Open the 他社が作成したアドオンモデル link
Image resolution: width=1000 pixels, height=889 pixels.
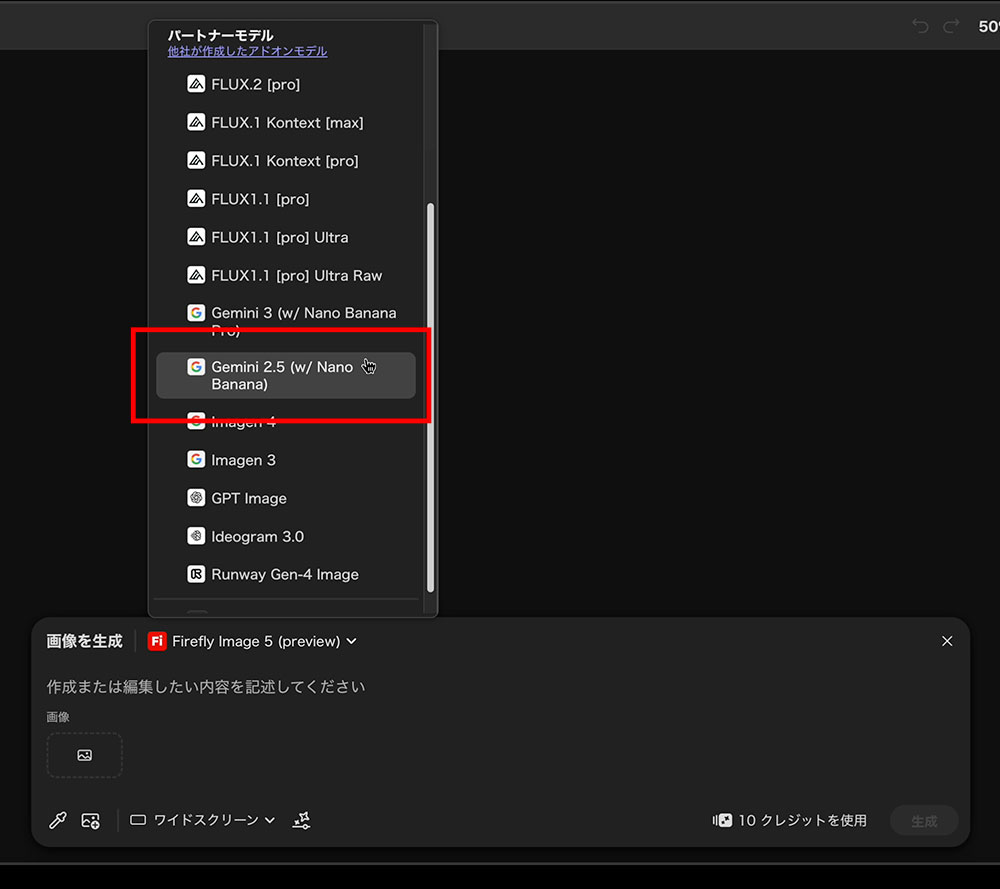point(247,51)
